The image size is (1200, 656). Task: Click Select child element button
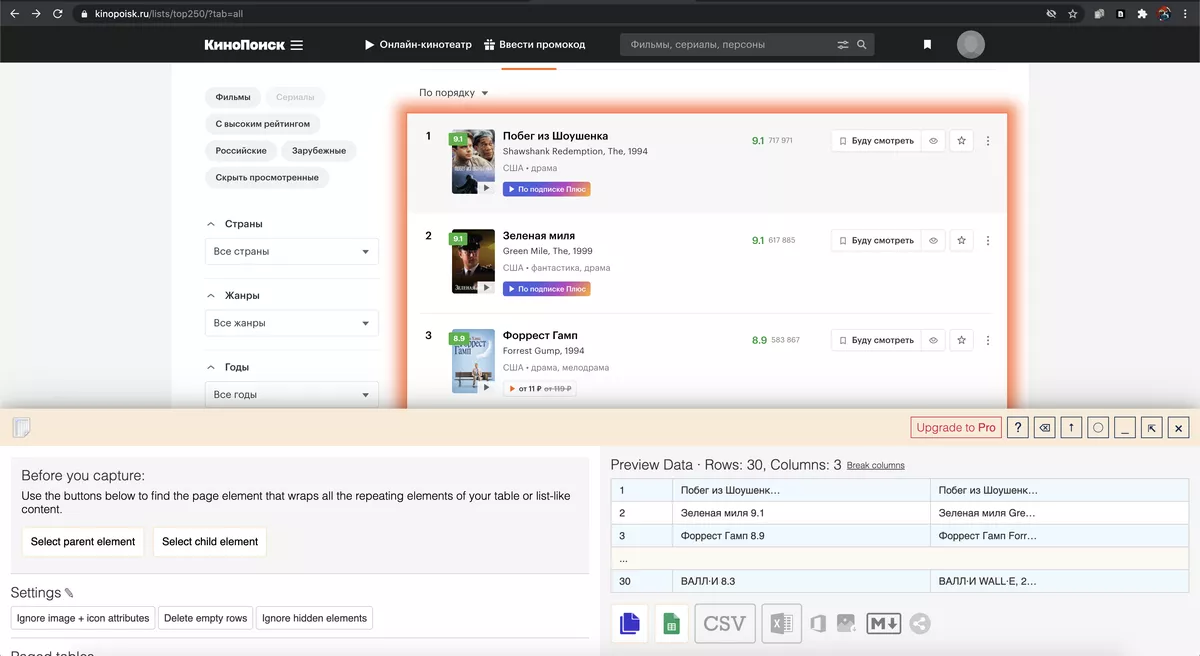click(210, 542)
